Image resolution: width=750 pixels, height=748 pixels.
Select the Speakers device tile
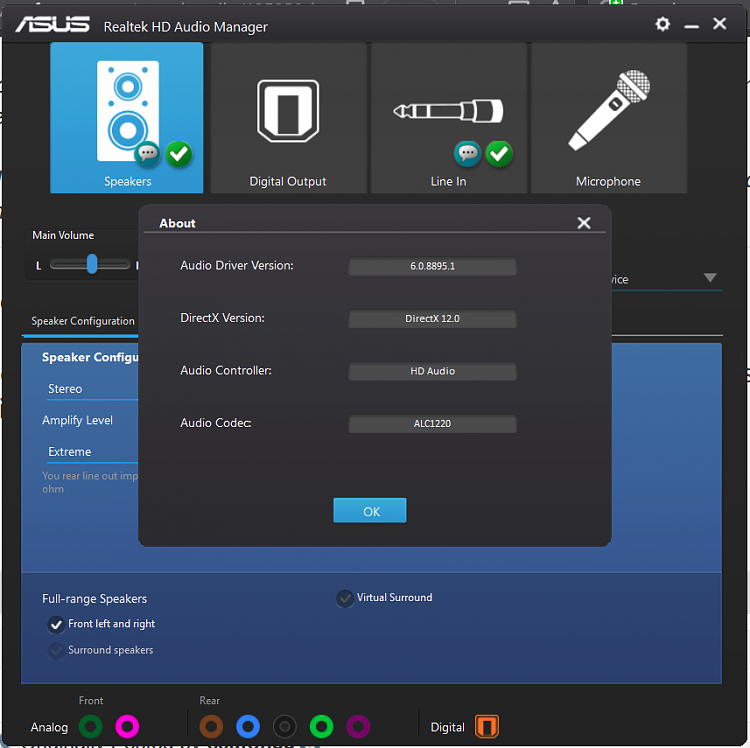(x=127, y=118)
